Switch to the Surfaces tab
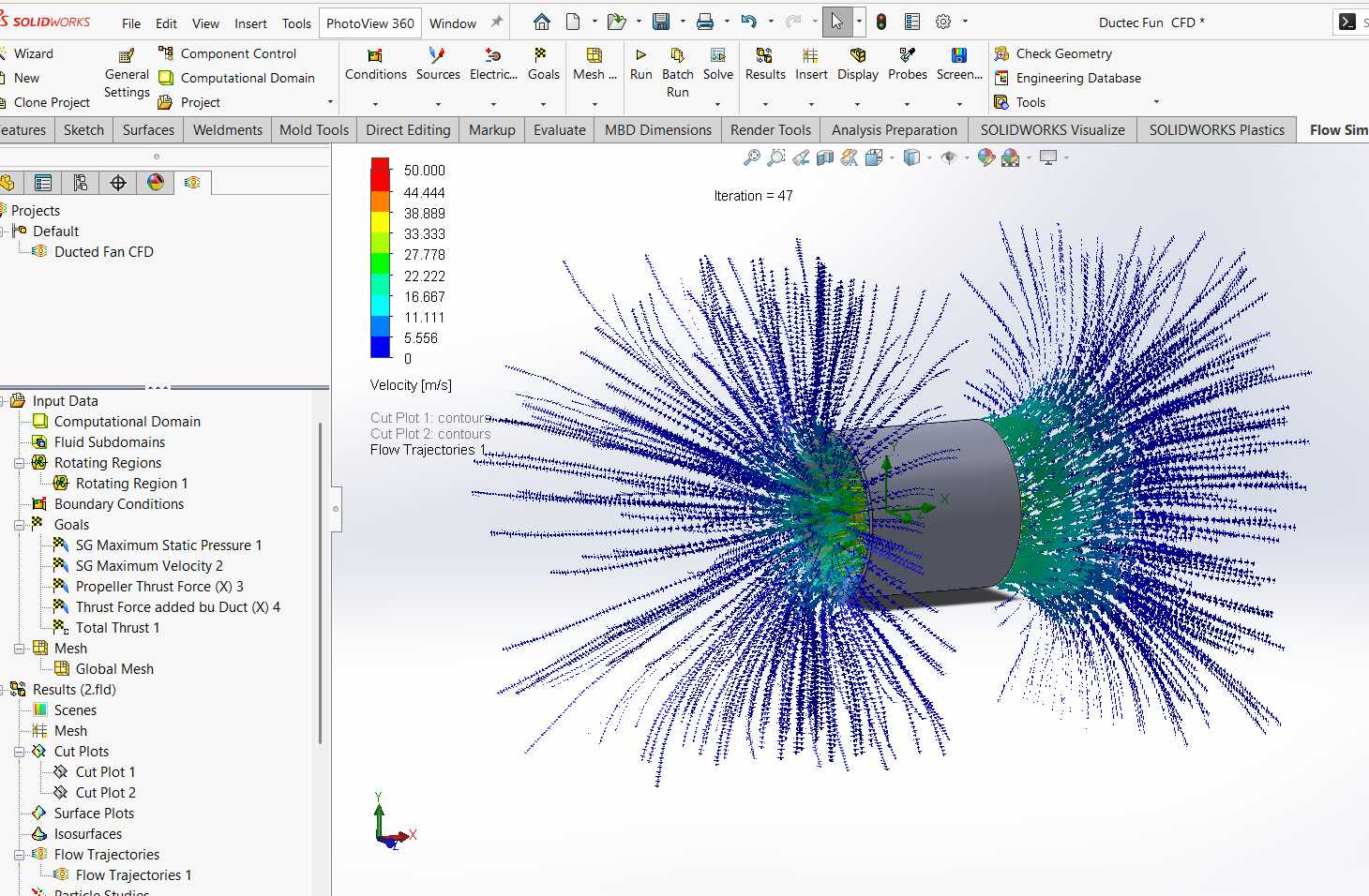 (148, 129)
